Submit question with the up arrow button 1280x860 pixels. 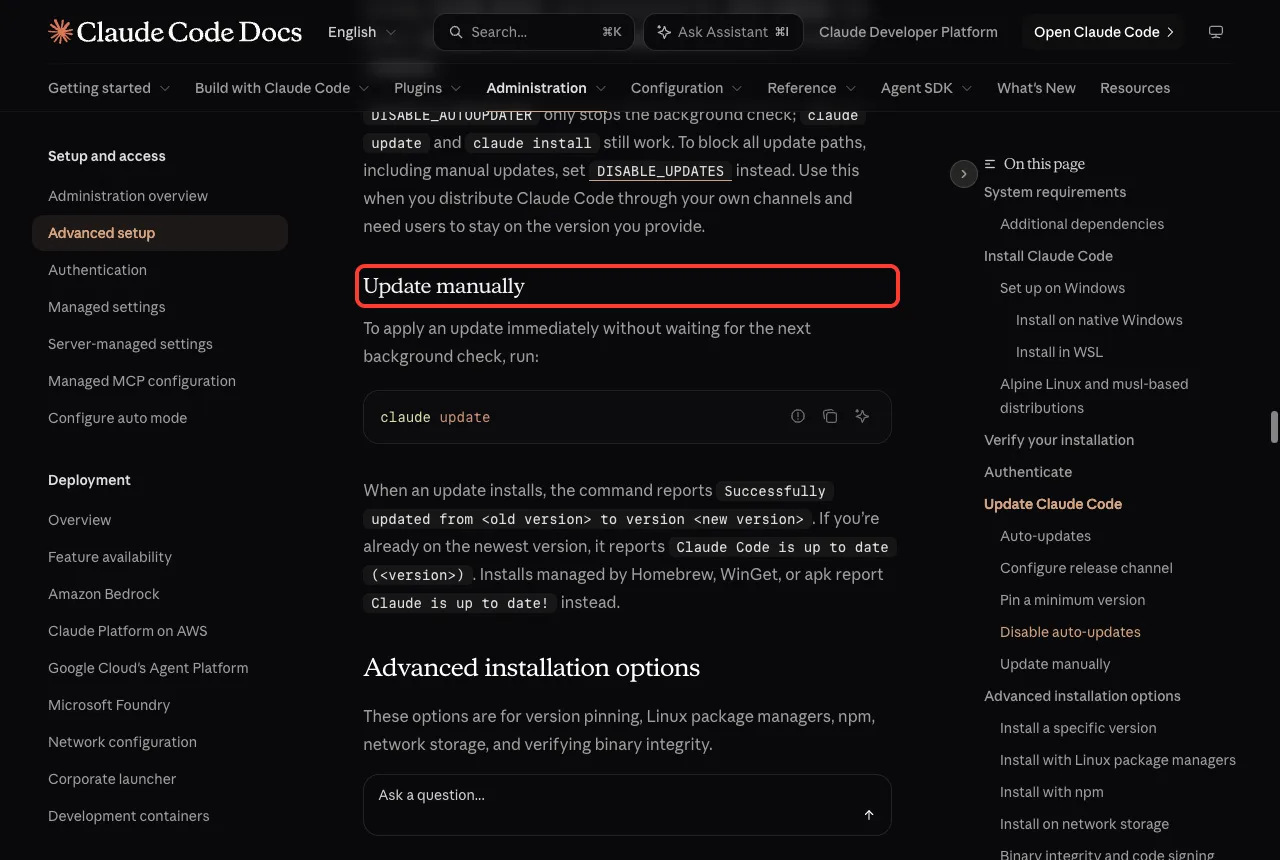869,815
